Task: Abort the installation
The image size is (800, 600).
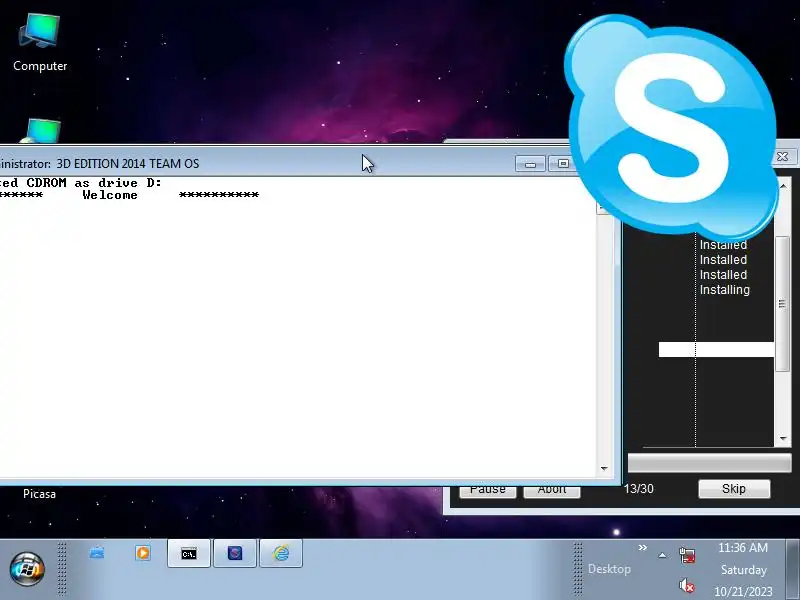Action: 552,491
